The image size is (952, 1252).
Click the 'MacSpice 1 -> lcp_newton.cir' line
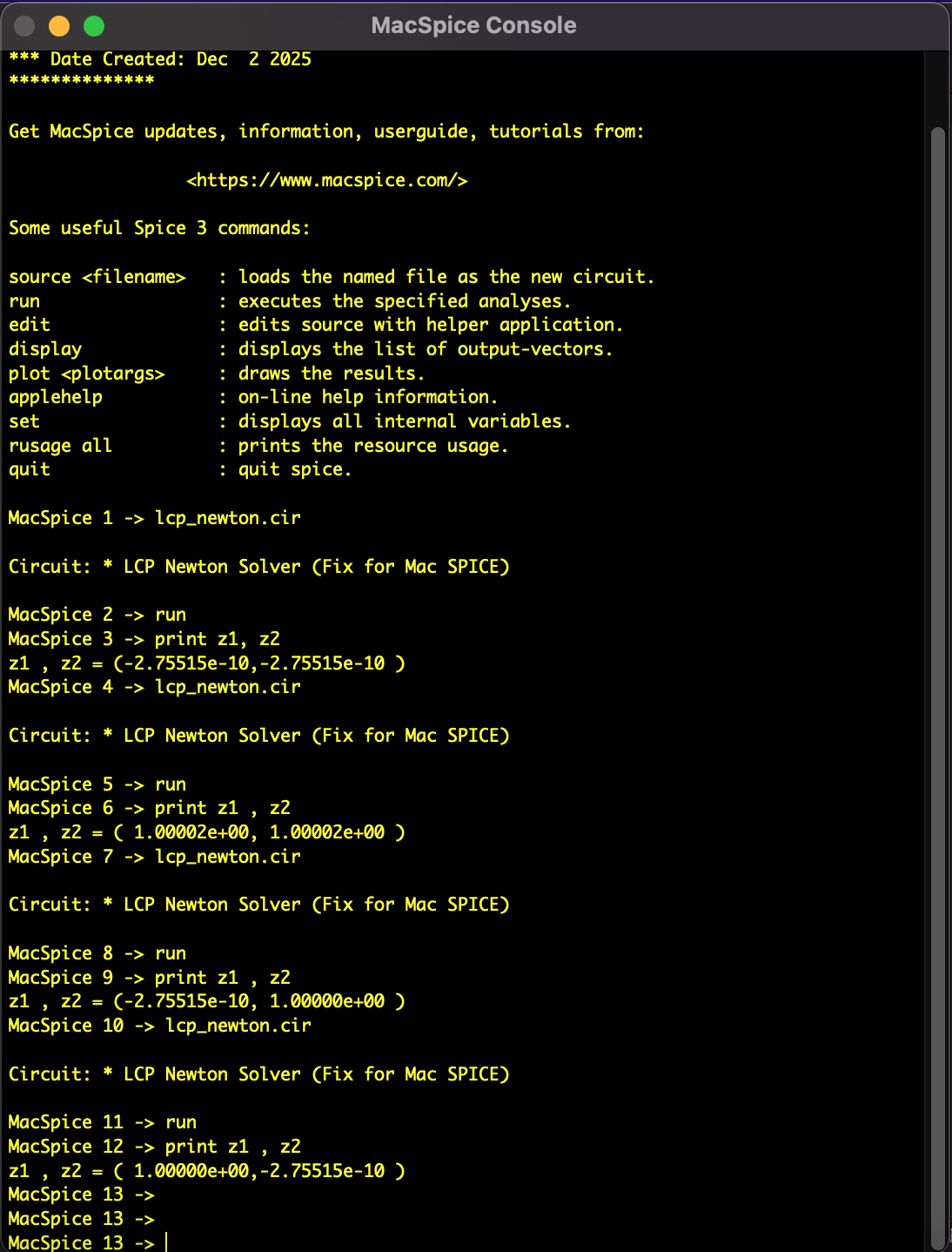tap(155, 518)
